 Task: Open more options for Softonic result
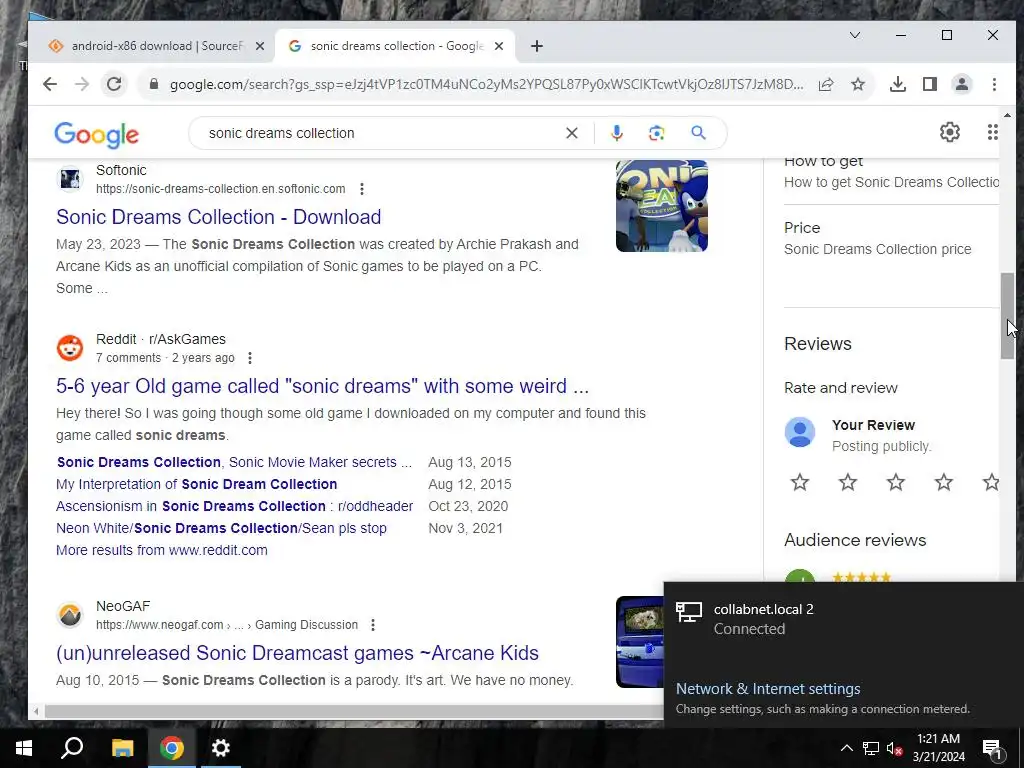[362, 189]
